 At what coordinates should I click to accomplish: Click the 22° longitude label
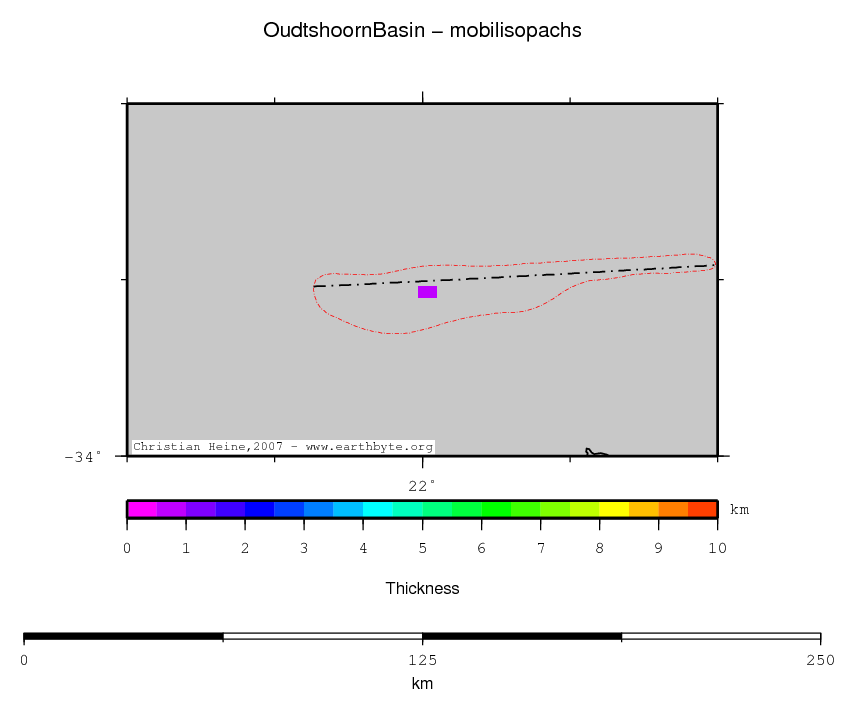pyautogui.click(x=422, y=486)
